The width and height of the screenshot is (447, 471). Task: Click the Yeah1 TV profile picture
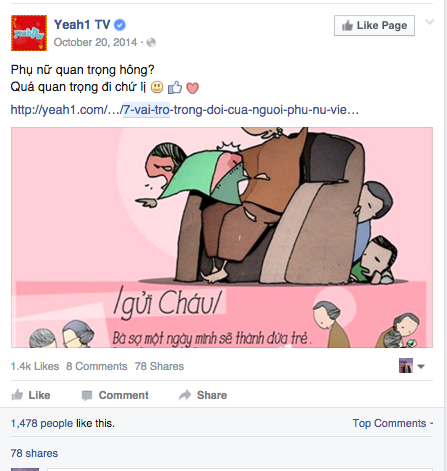pyautogui.click(x=29, y=33)
